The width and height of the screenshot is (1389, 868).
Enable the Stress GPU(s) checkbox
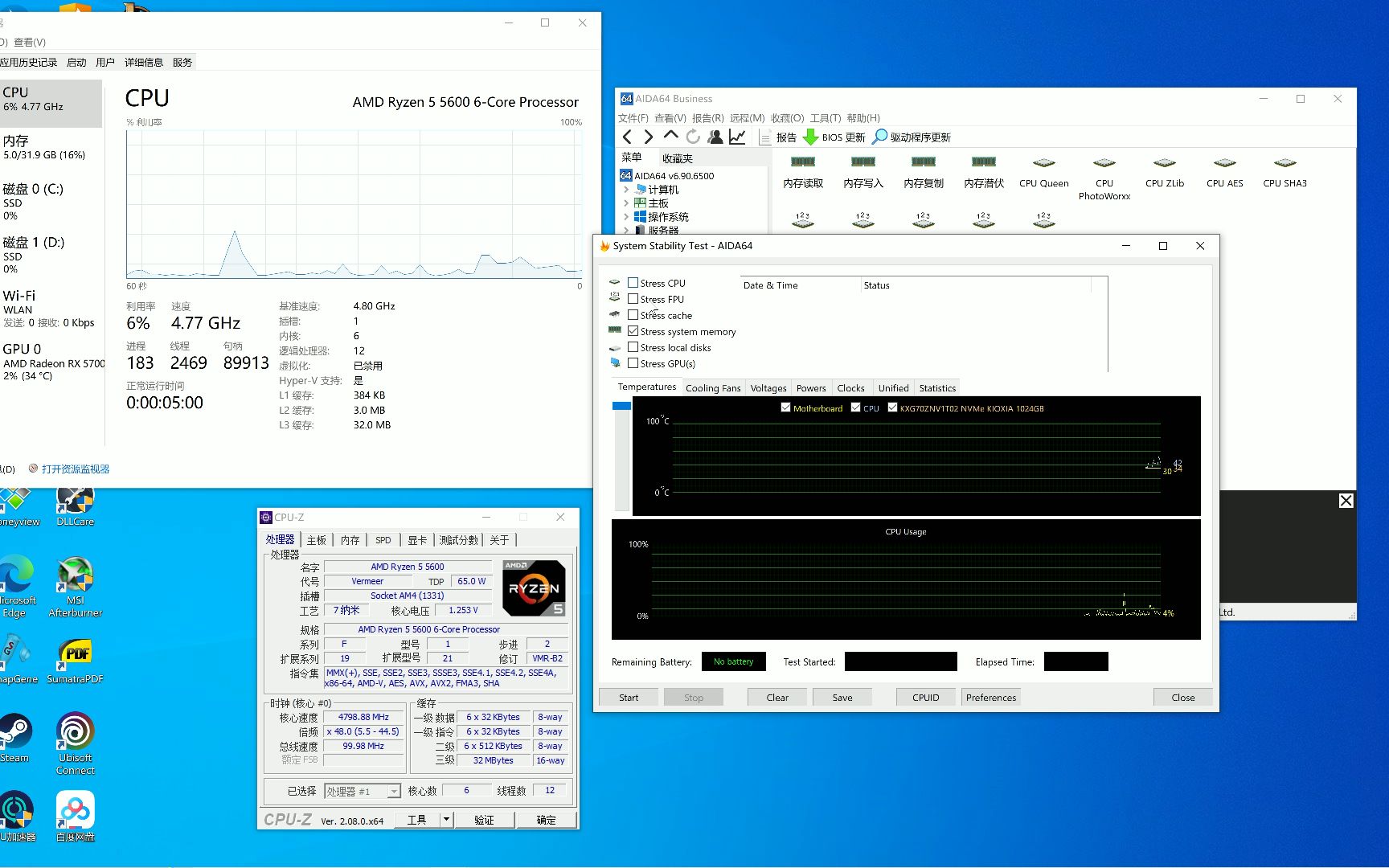point(633,363)
